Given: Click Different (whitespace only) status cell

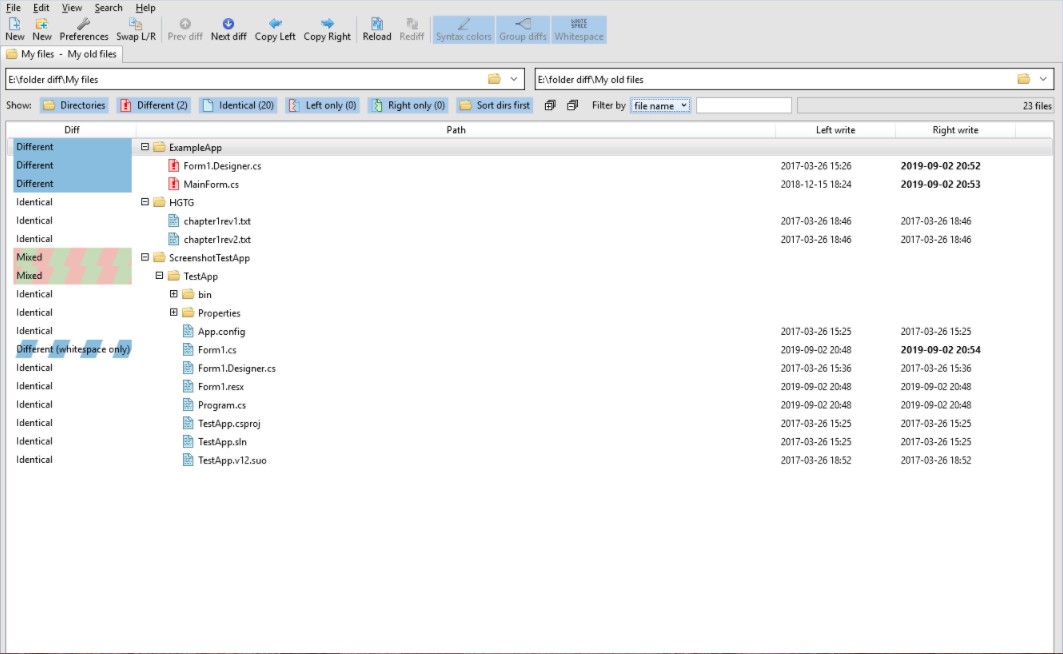Looking at the screenshot, I should [73, 350].
